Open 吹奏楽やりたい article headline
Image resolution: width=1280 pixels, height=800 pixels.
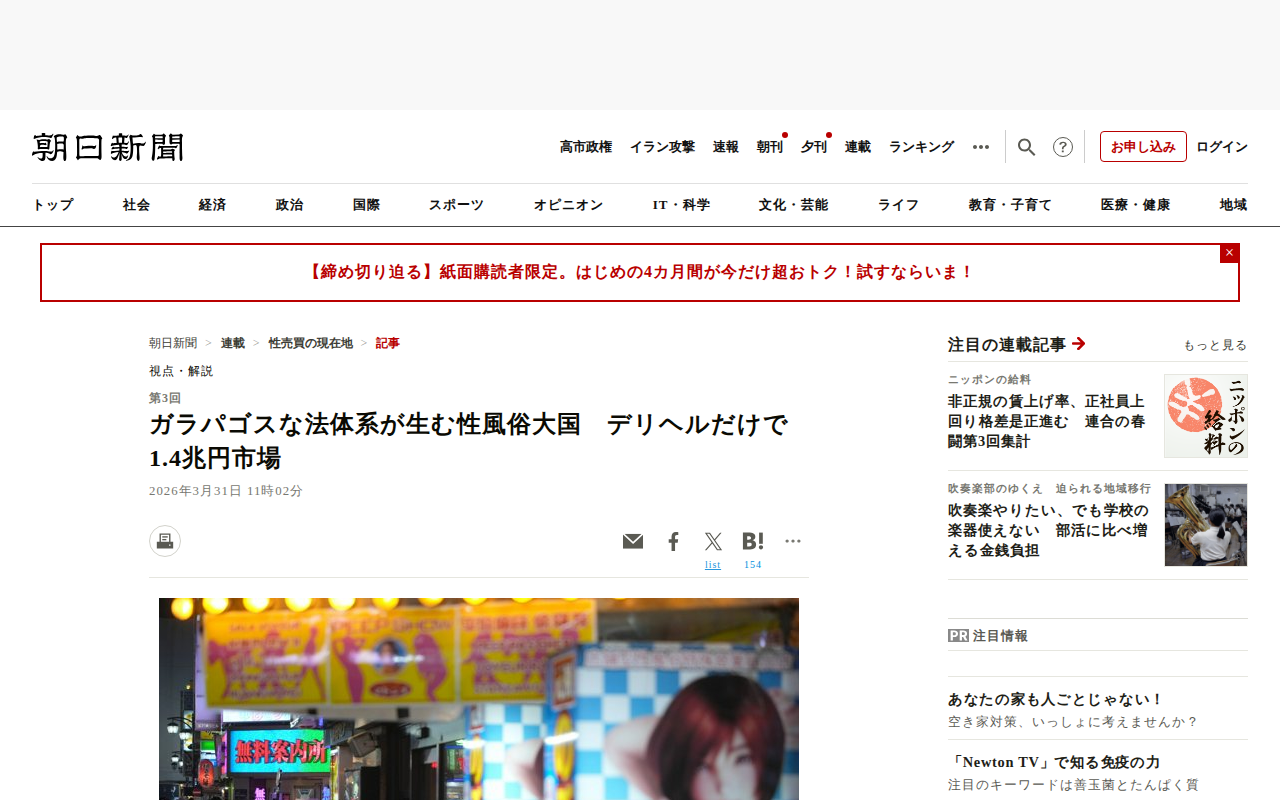(1049, 530)
